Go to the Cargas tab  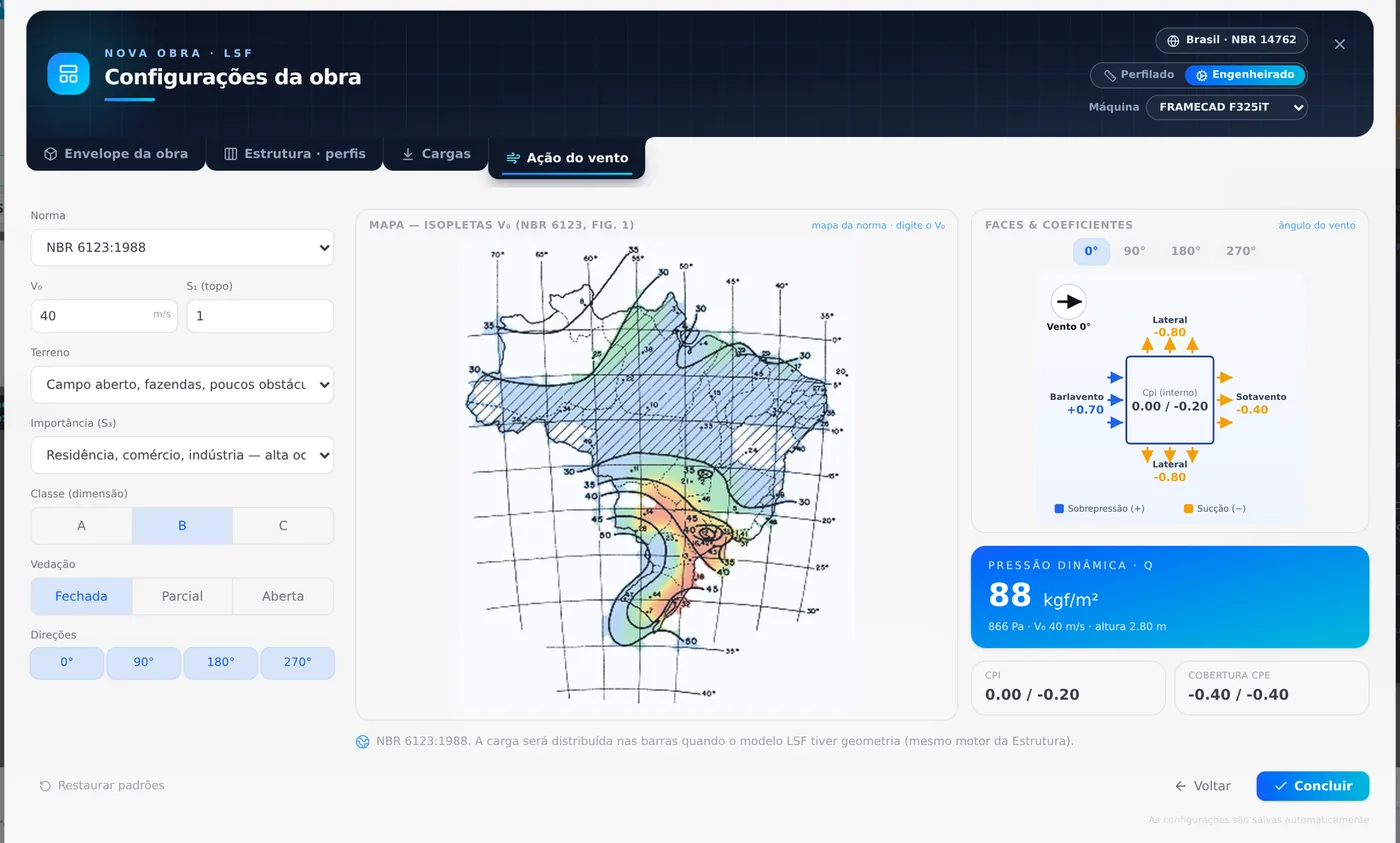(x=436, y=154)
